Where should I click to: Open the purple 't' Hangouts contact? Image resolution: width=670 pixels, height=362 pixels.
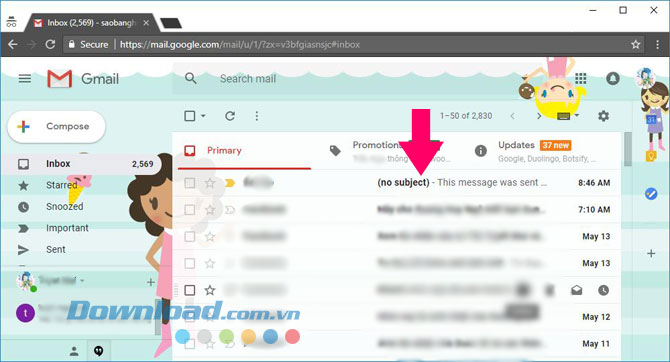[x=25, y=313]
